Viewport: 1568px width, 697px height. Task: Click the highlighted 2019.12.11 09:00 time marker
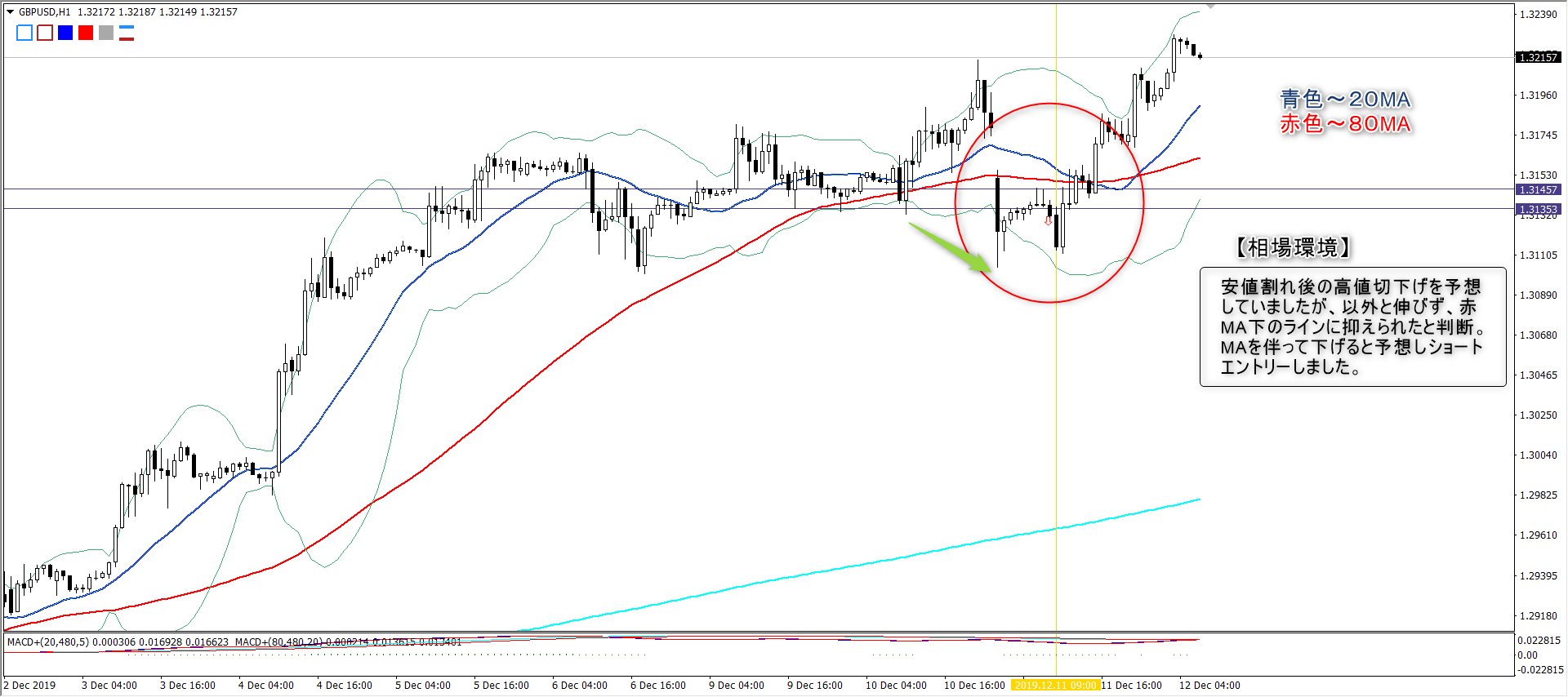(1055, 686)
